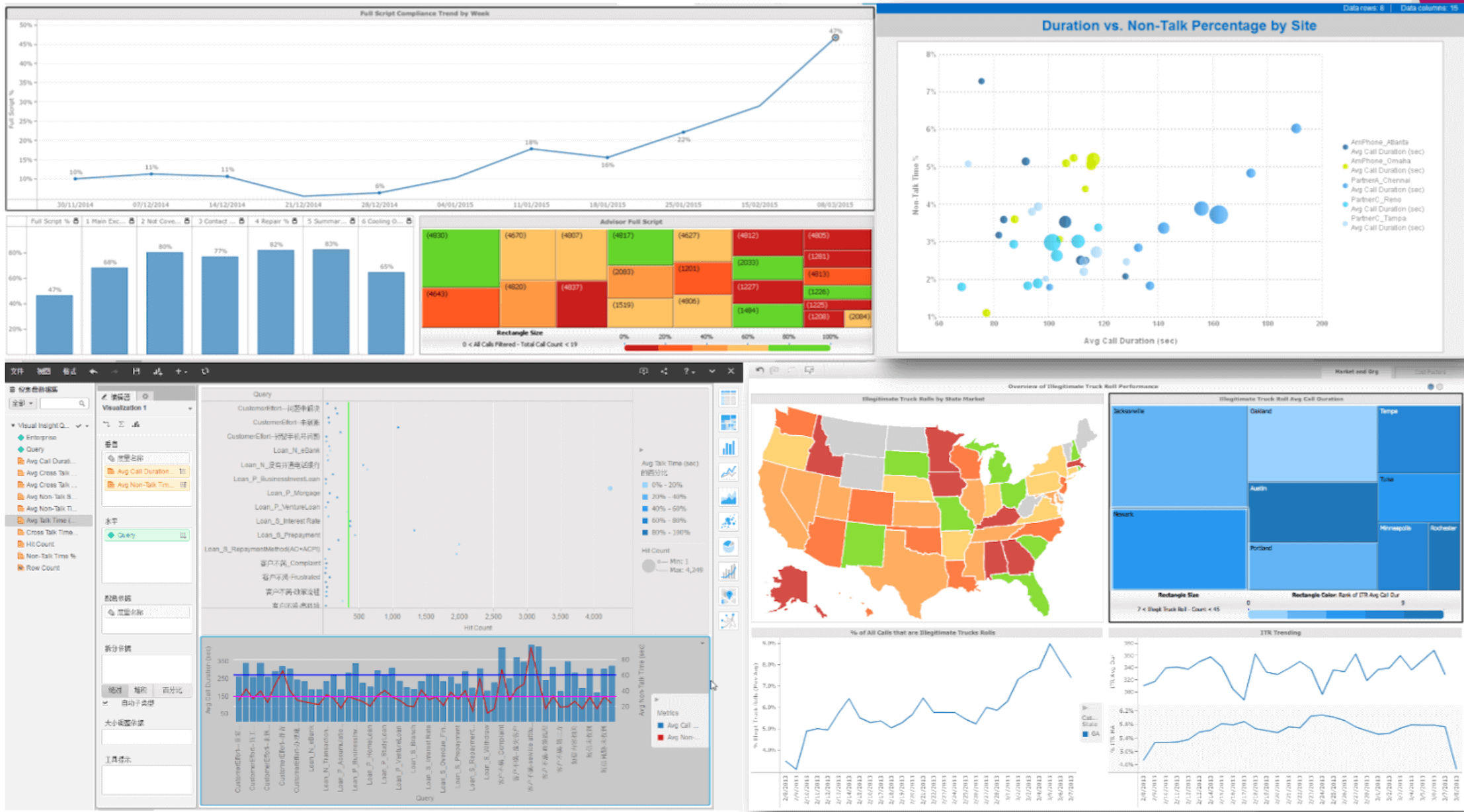Screen dimensions: 1464x812
Task: Select the heat map visualization icon
Action: (x=728, y=423)
